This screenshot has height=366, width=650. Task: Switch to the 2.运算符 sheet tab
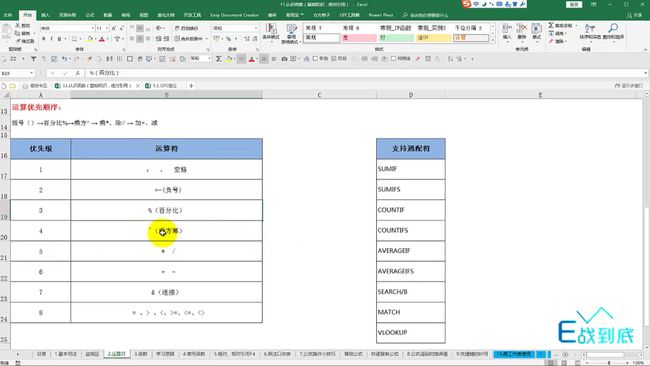(116, 354)
